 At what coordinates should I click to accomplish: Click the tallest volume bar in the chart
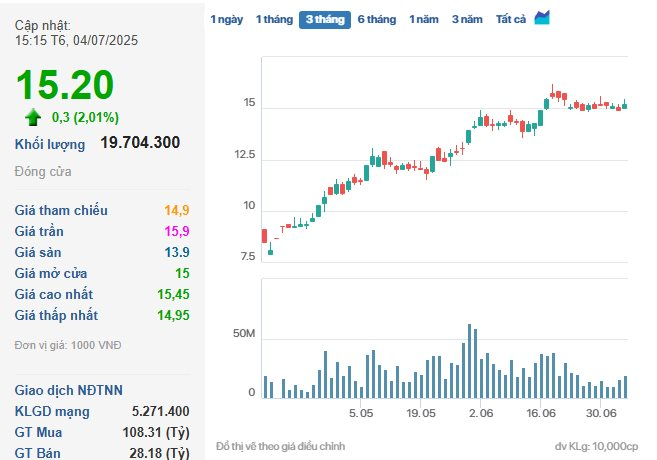[x=469, y=360]
